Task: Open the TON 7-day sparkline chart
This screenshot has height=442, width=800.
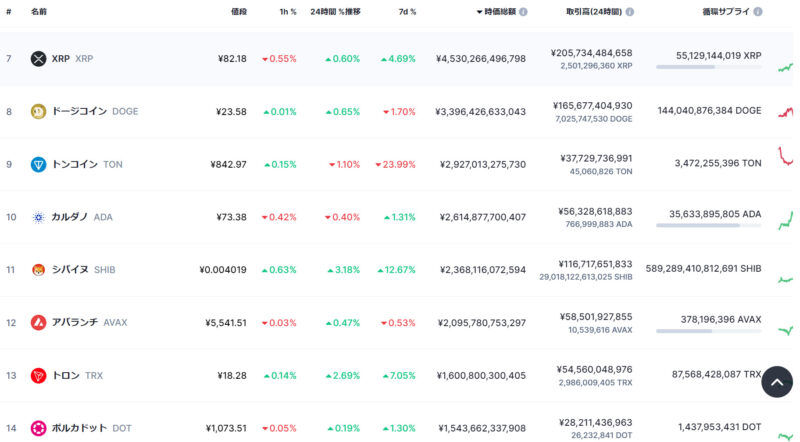Action: point(785,156)
